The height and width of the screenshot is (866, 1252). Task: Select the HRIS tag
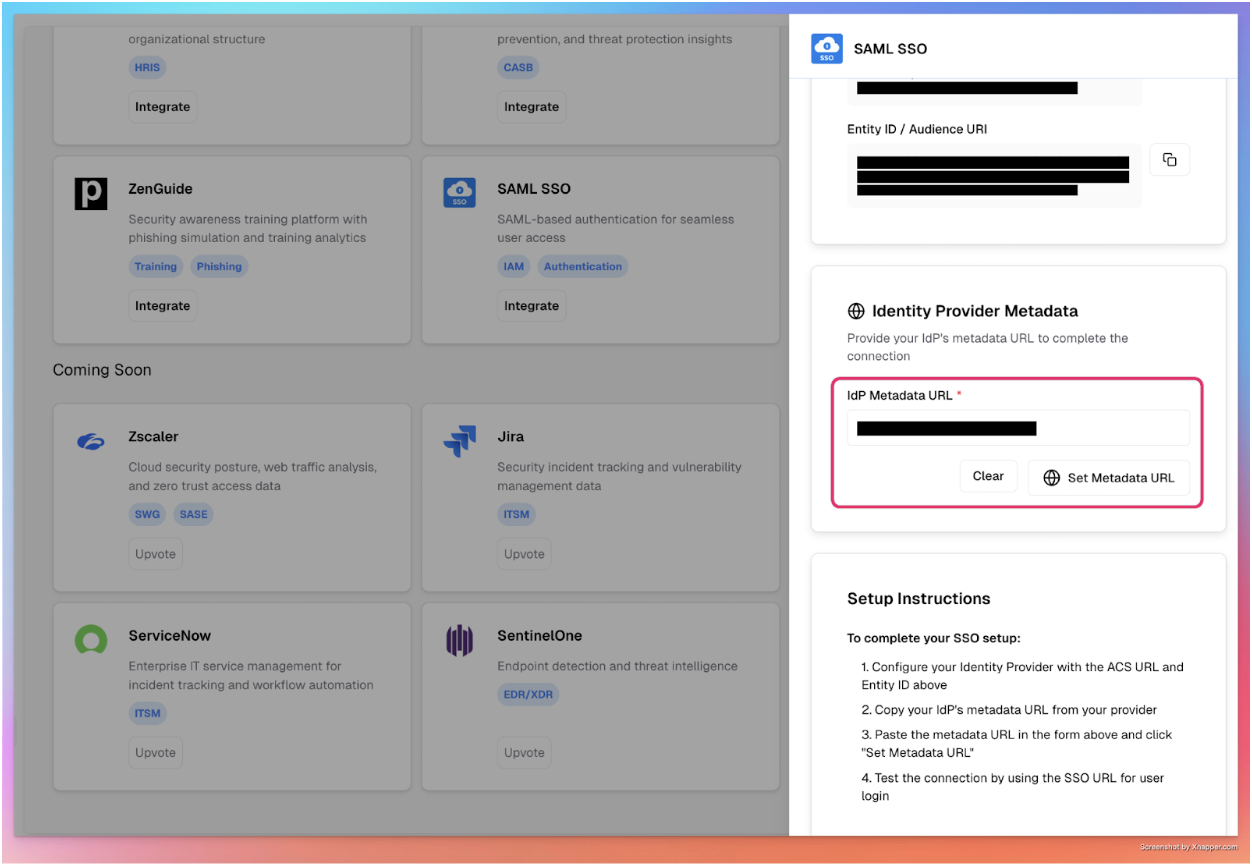[147, 68]
